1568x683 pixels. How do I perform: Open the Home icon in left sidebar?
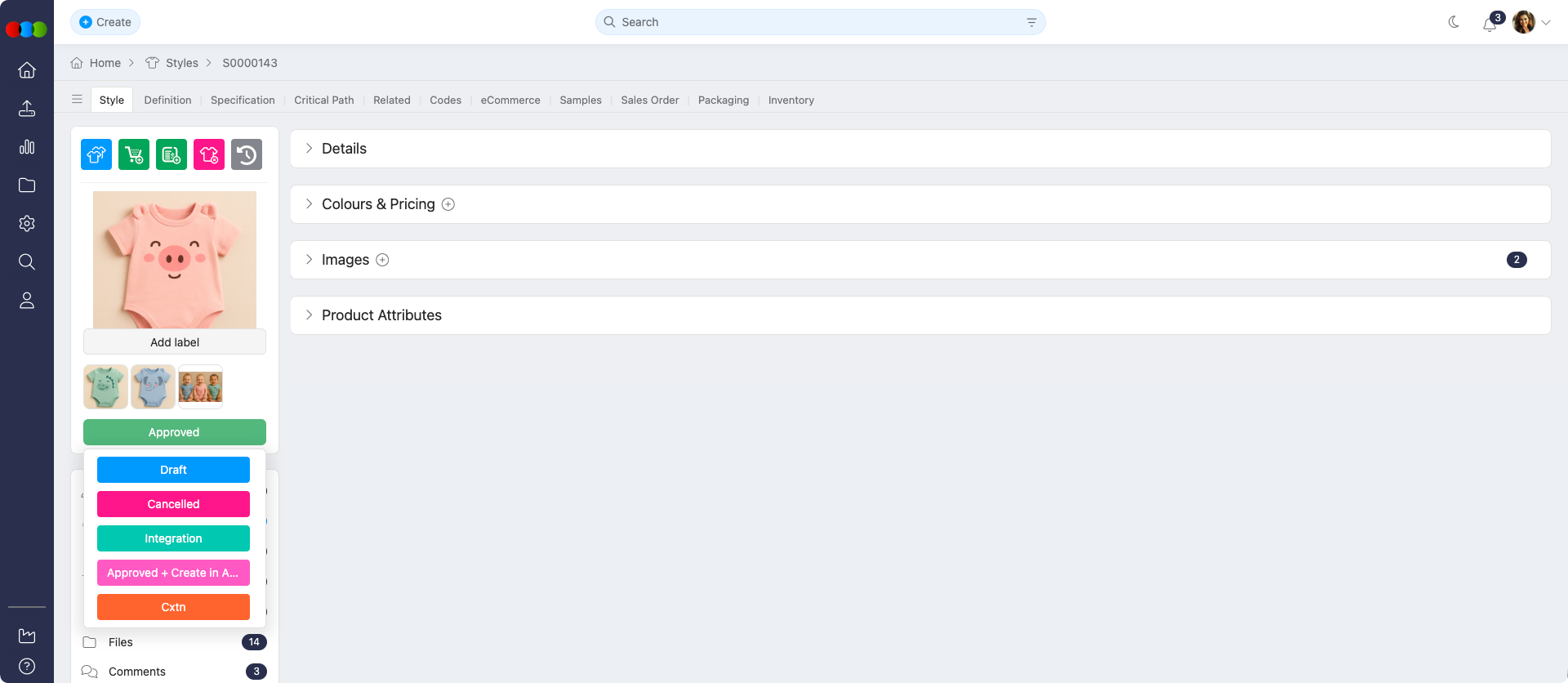pos(27,70)
